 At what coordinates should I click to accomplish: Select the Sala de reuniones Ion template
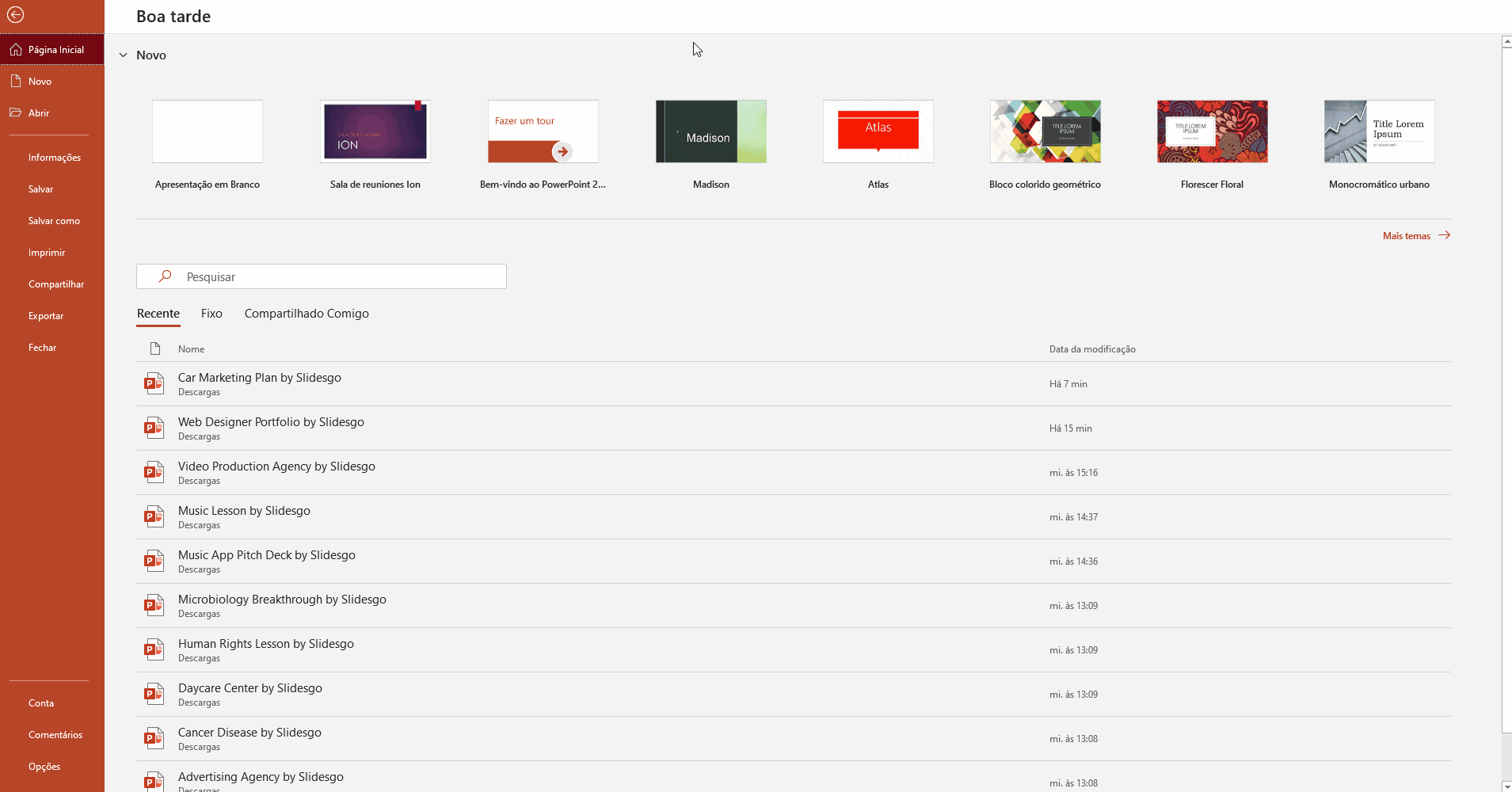(x=375, y=131)
